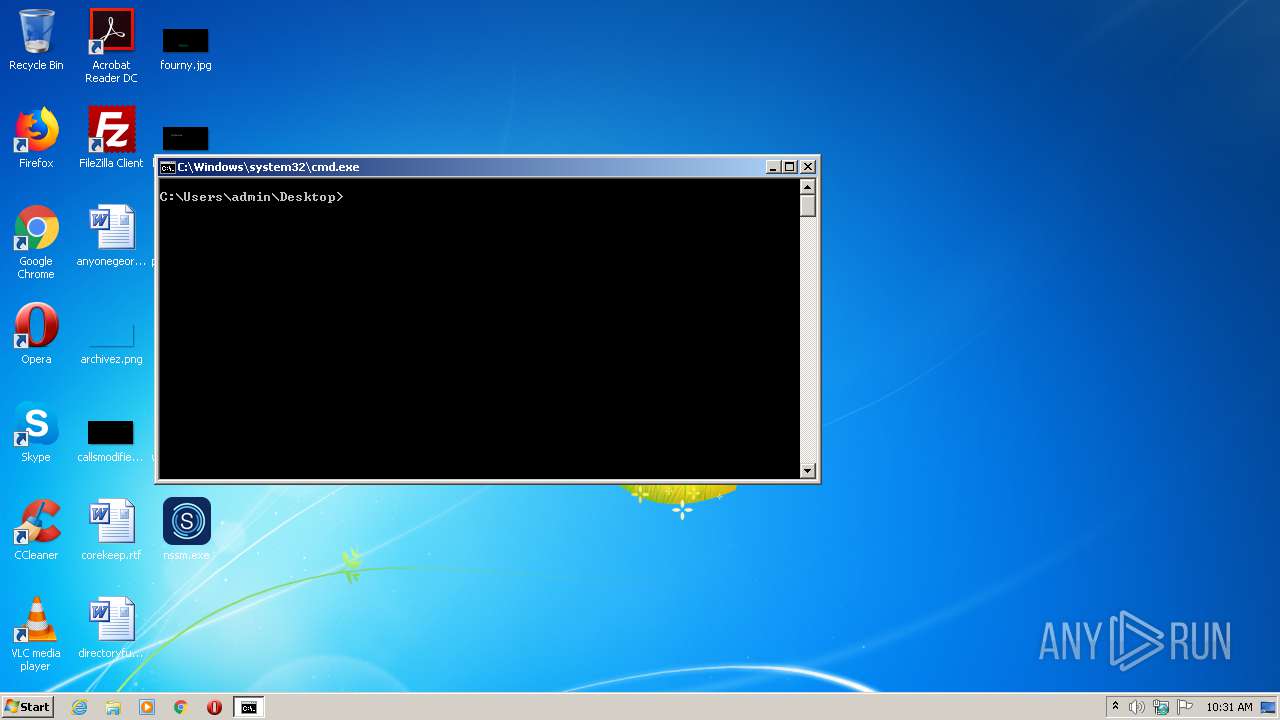This screenshot has height=720, width=1280.
Task: Open the network tray icon
Action: click(x=1161, y=707)
